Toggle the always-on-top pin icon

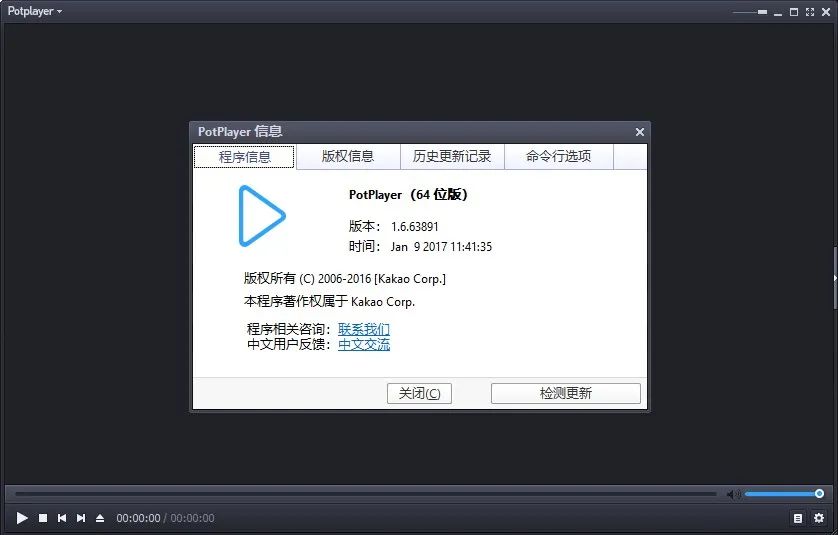[763, 12]
